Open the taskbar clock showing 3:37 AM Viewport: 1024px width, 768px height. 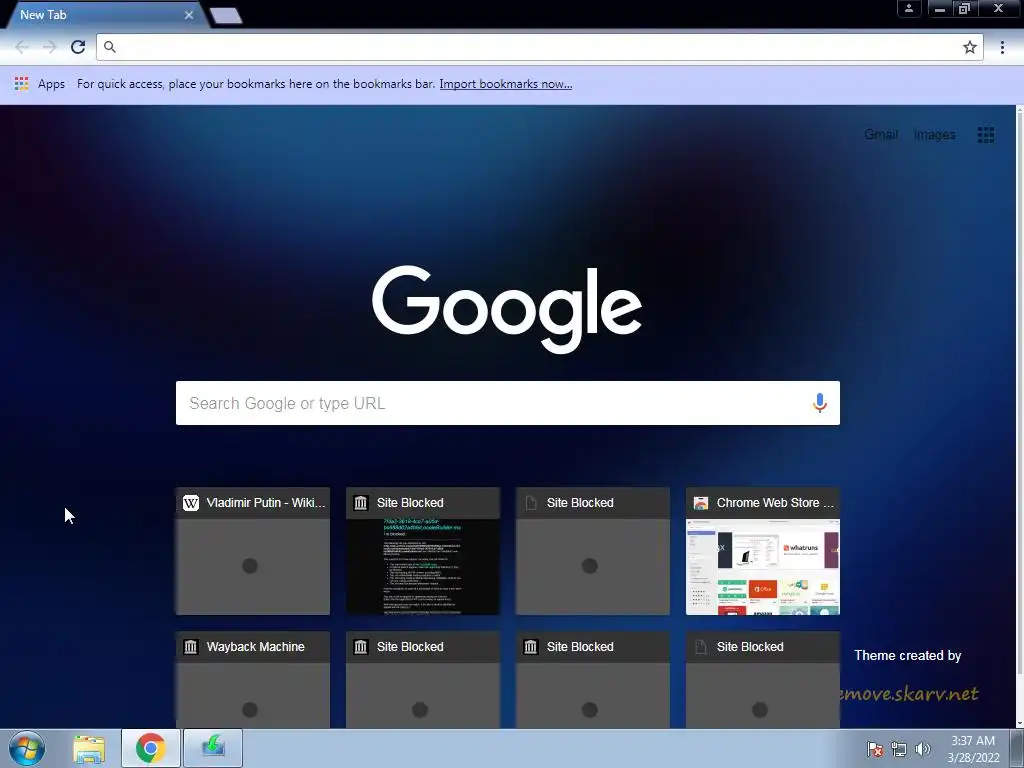[x=973, y=748]
